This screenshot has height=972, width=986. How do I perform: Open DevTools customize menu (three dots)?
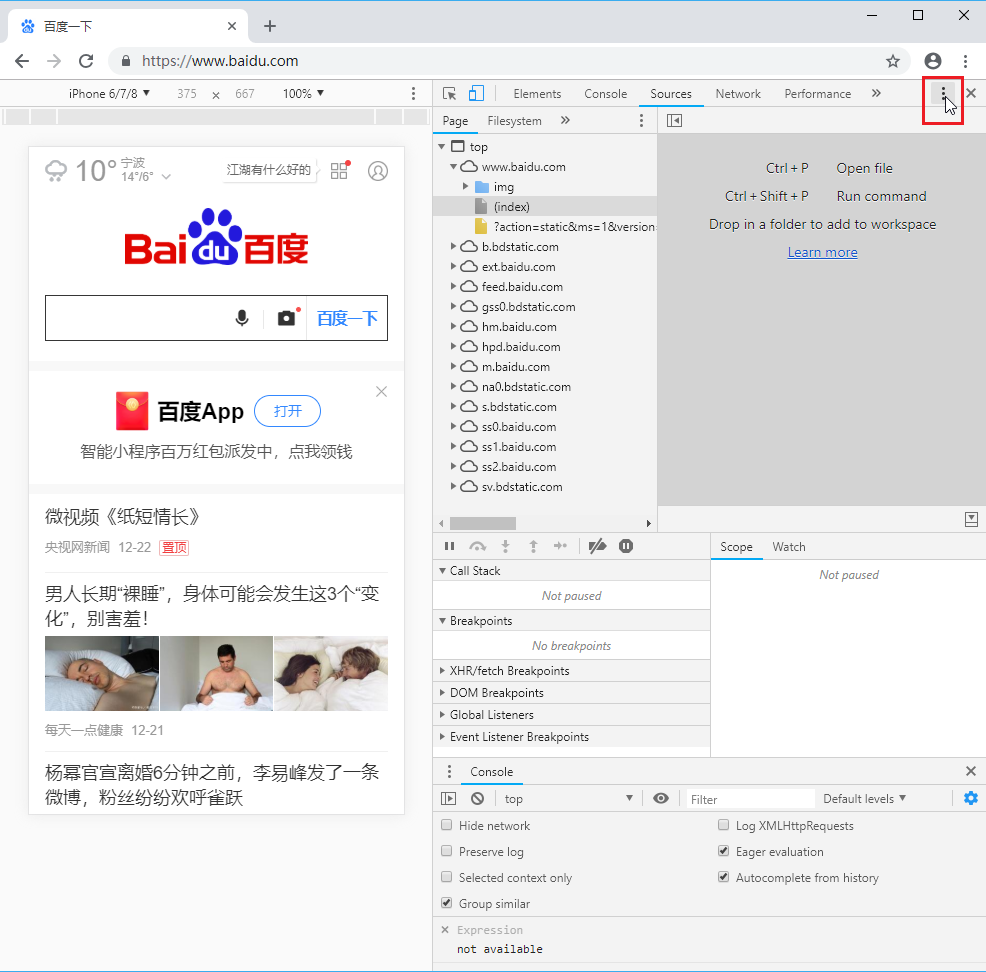[943, 94]
